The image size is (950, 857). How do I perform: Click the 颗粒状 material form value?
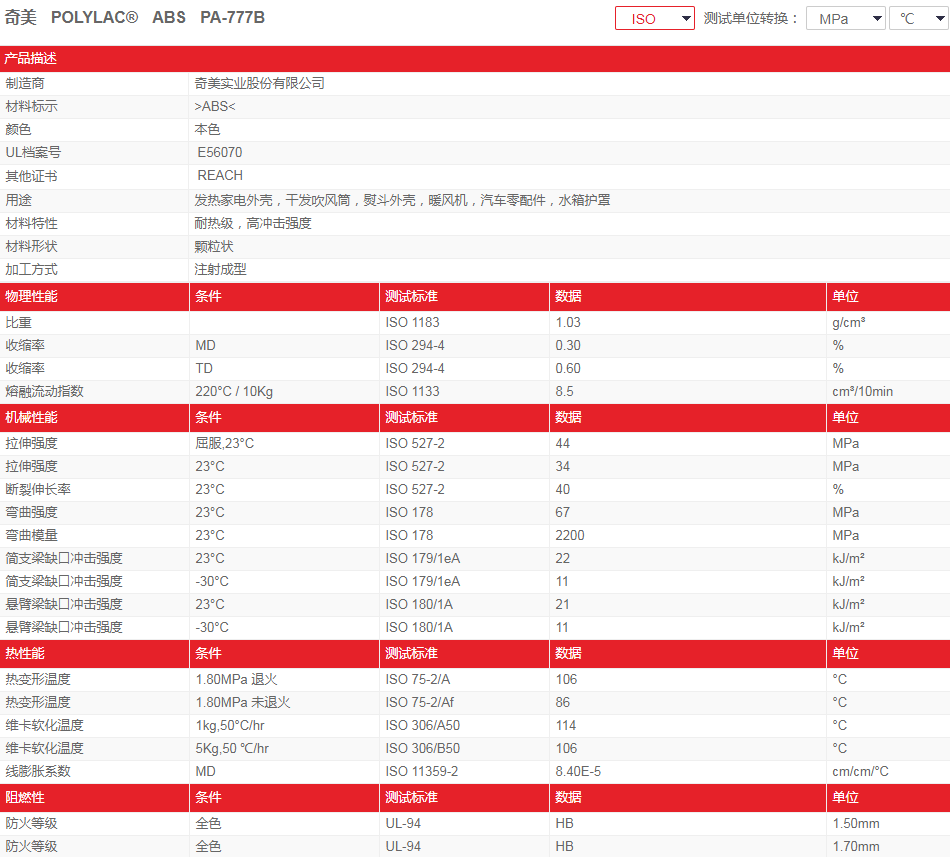(x=214, y=246)
